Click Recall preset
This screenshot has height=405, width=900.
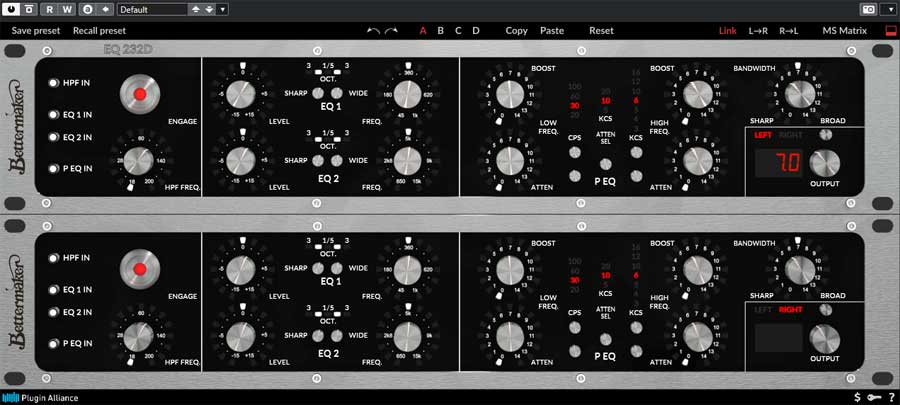(99, 31)
